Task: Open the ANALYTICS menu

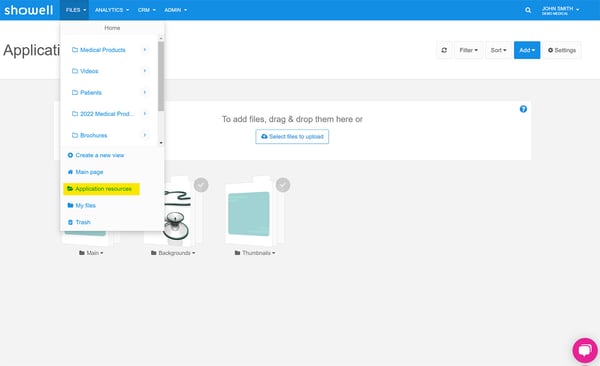Action: click(x=112, y=10)
